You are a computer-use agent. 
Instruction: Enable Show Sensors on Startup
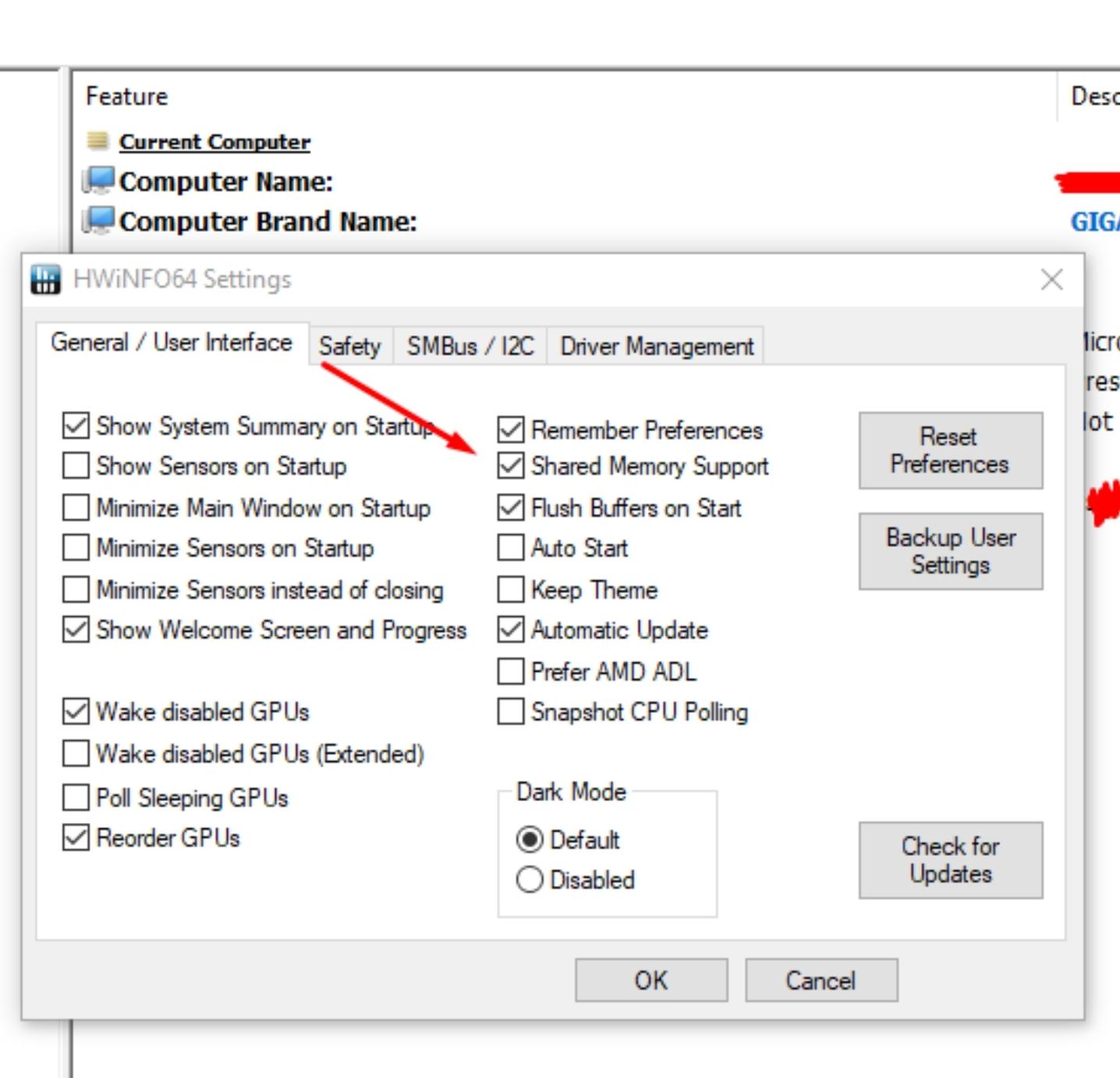(x=76, y=466)
